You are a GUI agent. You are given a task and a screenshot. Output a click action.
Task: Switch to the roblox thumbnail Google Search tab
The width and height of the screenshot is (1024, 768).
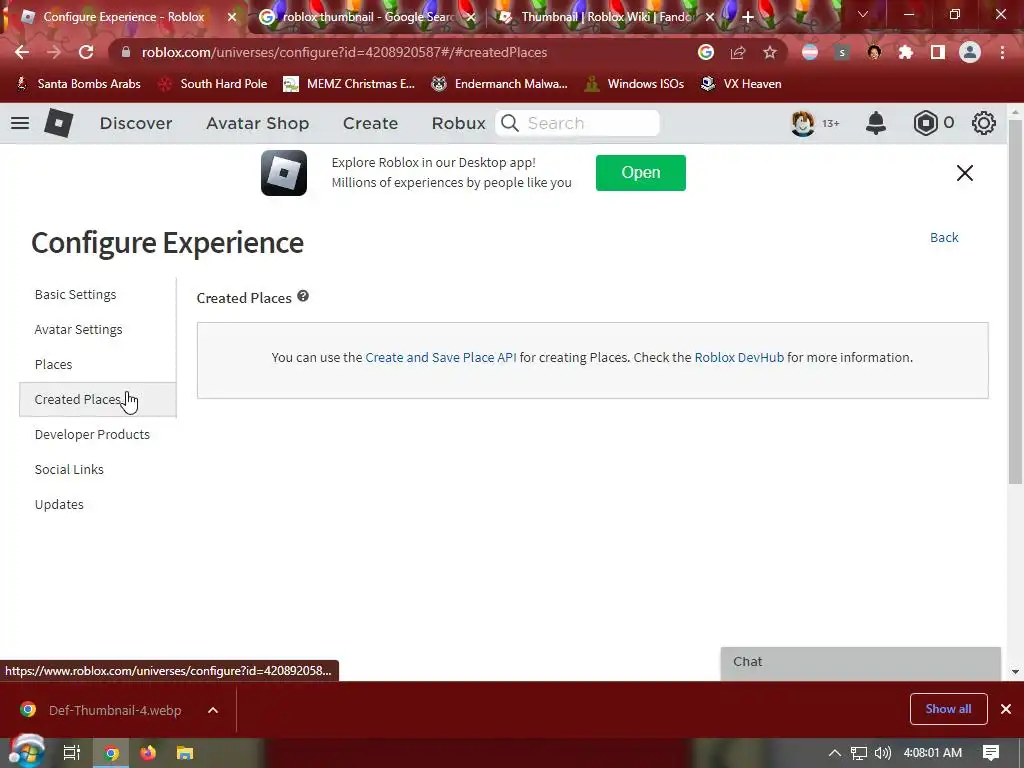[367, 17]
